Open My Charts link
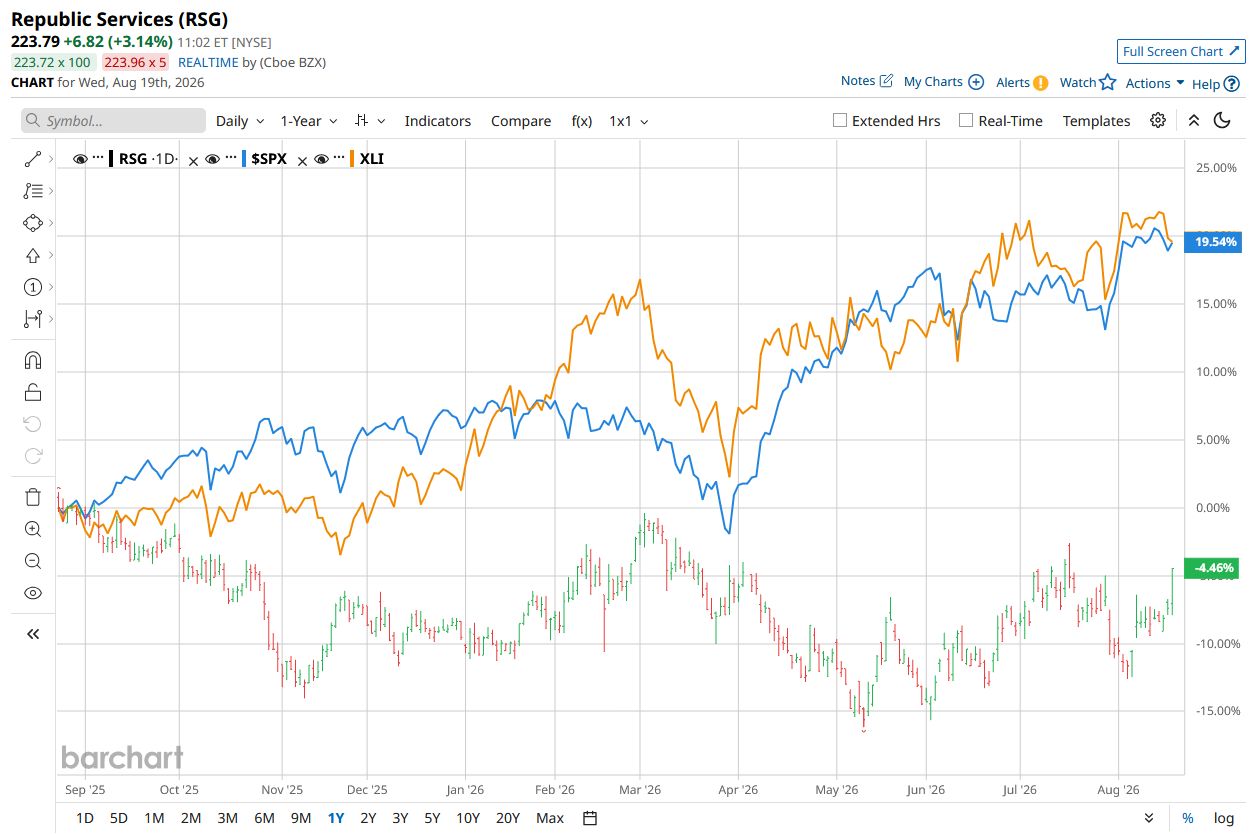The image size is (1259, 834). [x=943, y=82]
